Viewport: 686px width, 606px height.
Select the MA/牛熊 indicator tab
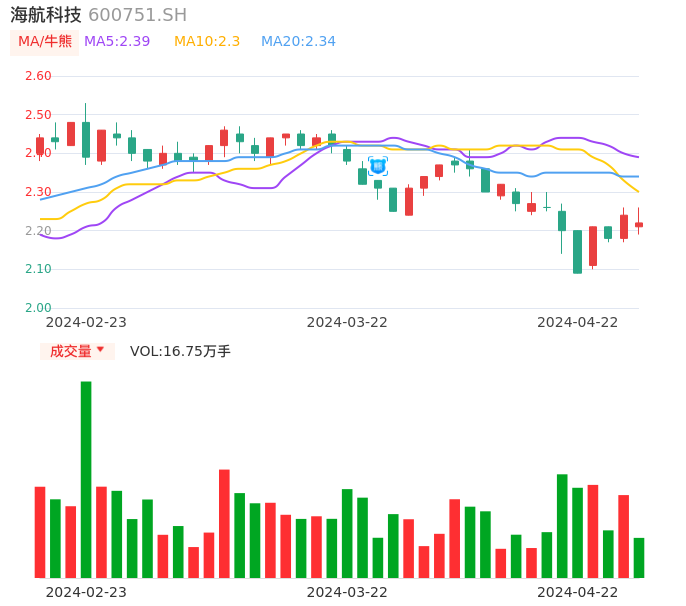click(45, 42)
